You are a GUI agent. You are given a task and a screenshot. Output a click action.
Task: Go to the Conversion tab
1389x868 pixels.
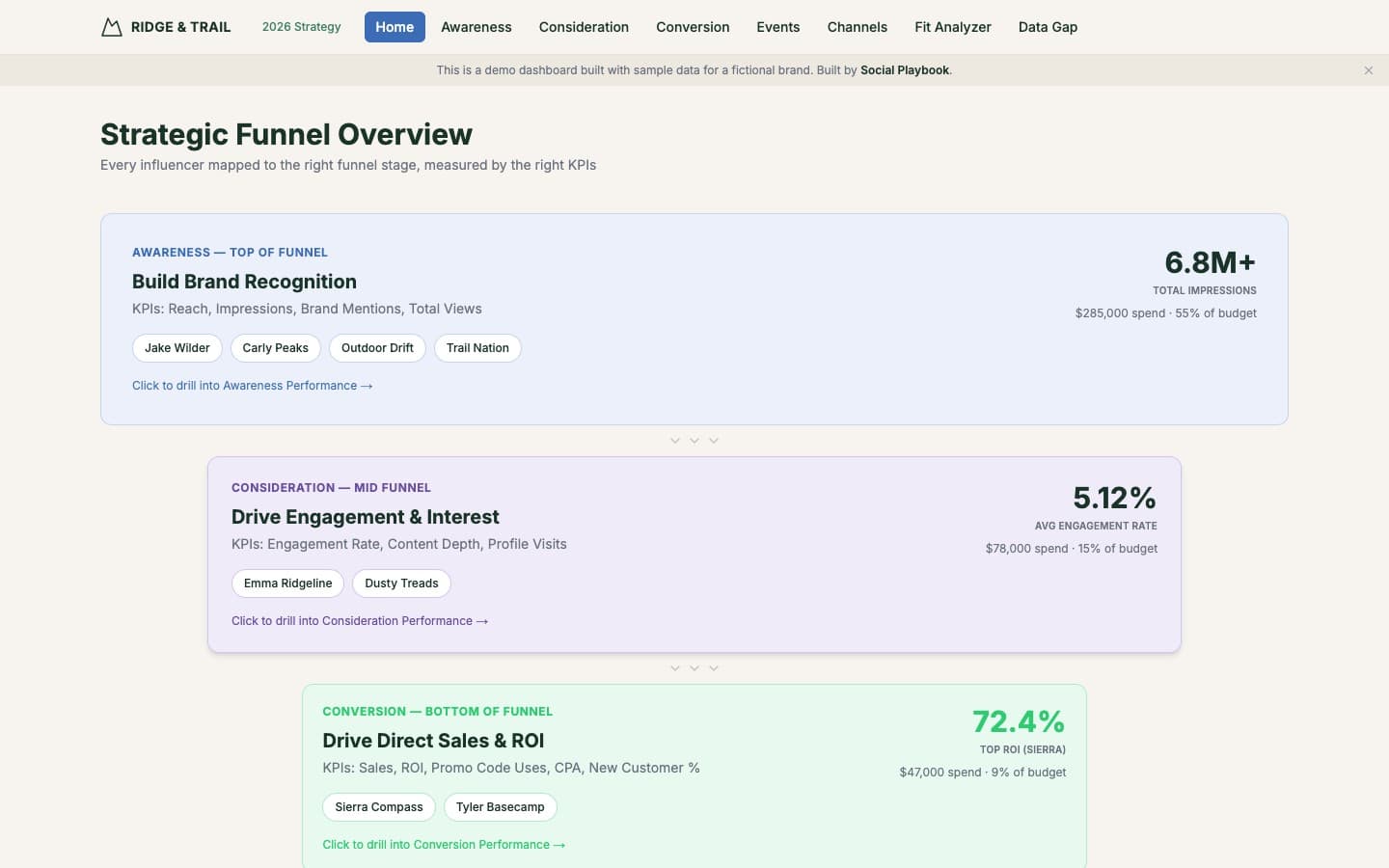point(693,27)
